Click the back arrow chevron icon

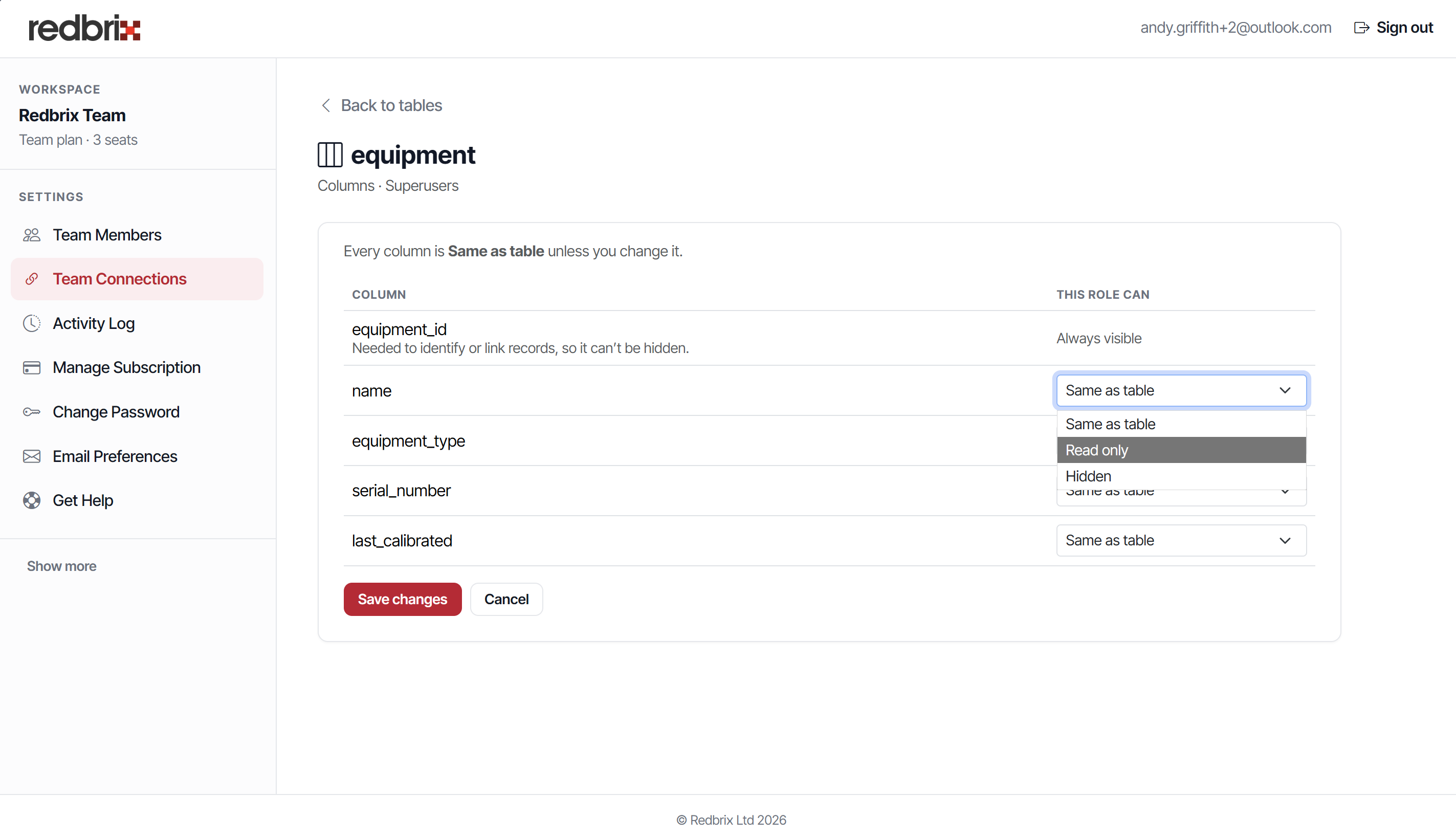click(x=326, y=105)
